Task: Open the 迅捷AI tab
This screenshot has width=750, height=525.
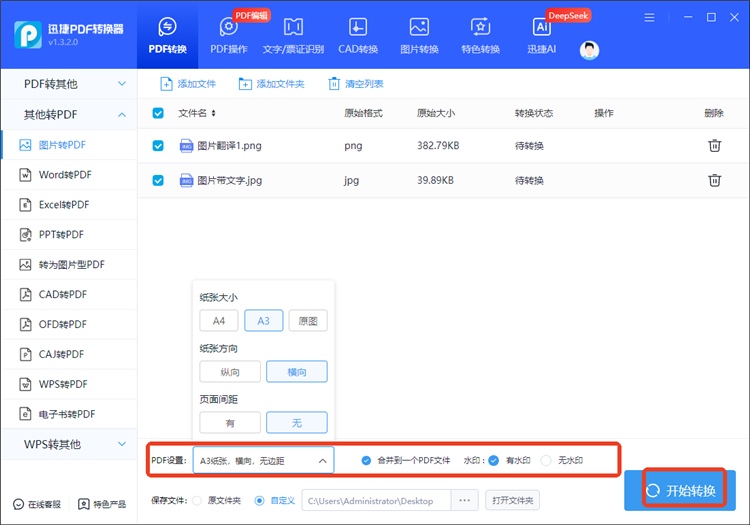Action: tap(541, 35)
